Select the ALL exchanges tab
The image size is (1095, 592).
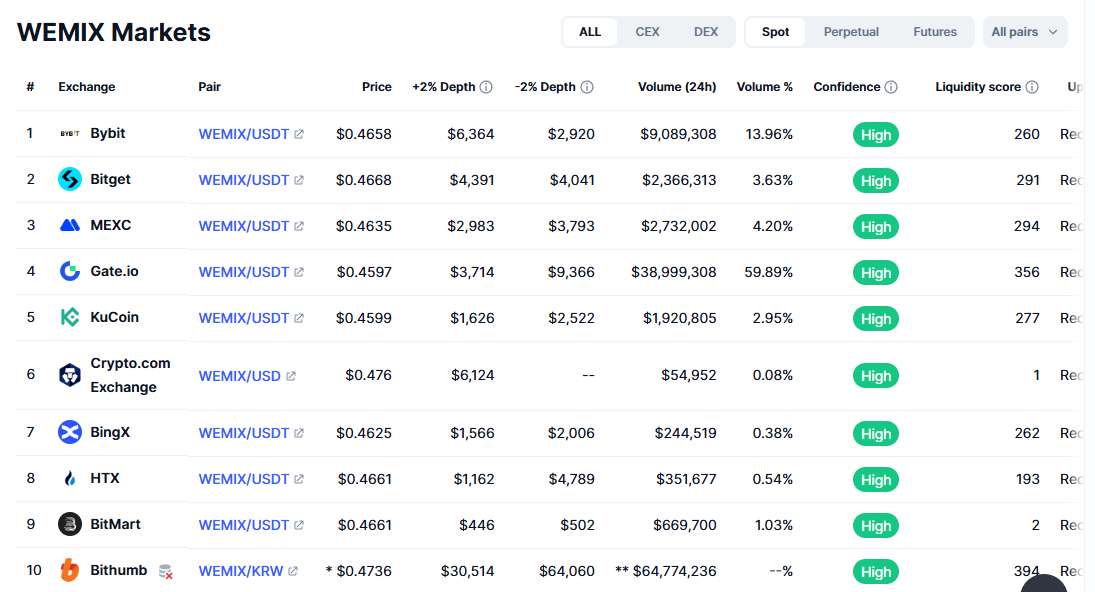590,32
